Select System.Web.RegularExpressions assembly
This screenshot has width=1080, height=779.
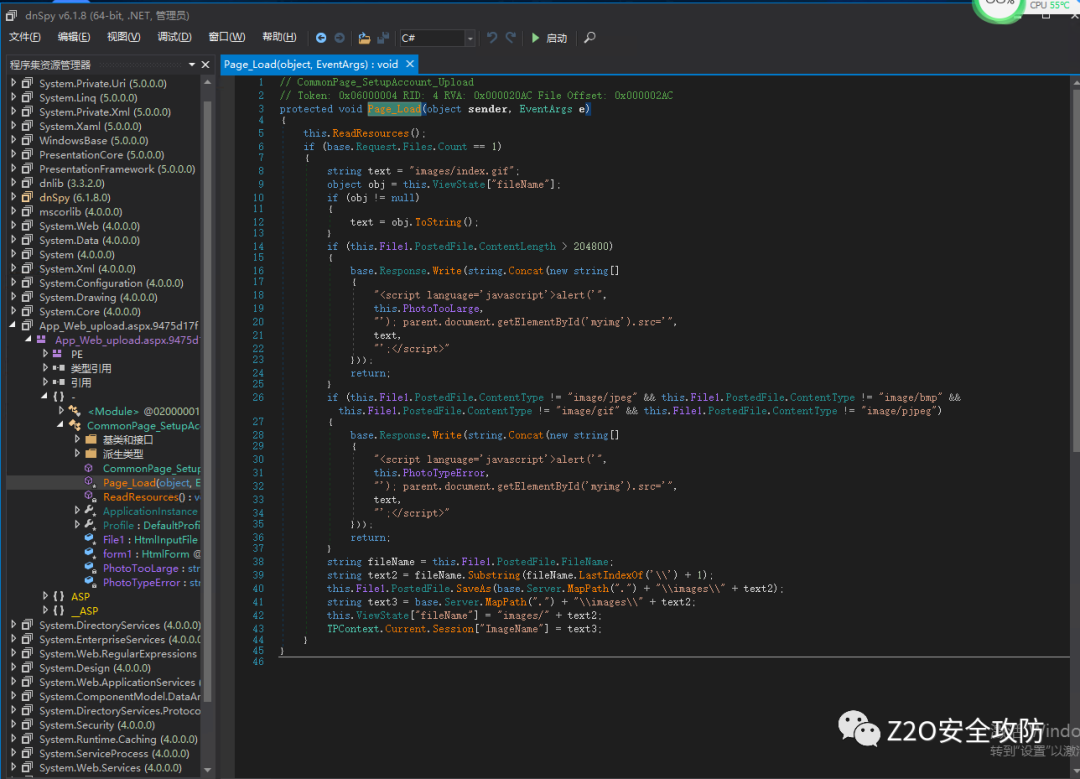point(118,653)
